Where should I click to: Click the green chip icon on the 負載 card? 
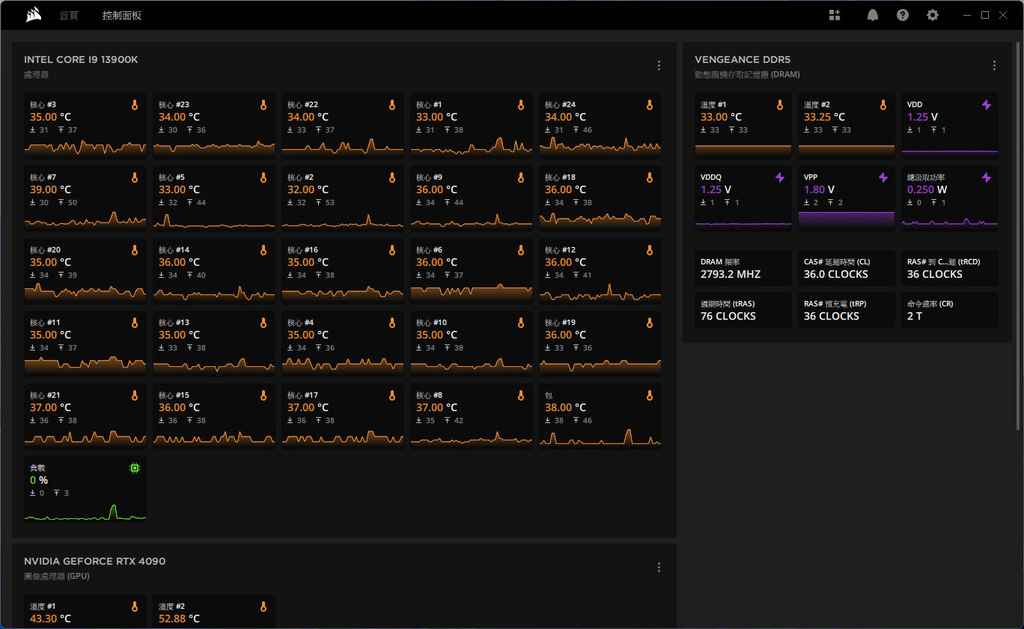point(135,468)
